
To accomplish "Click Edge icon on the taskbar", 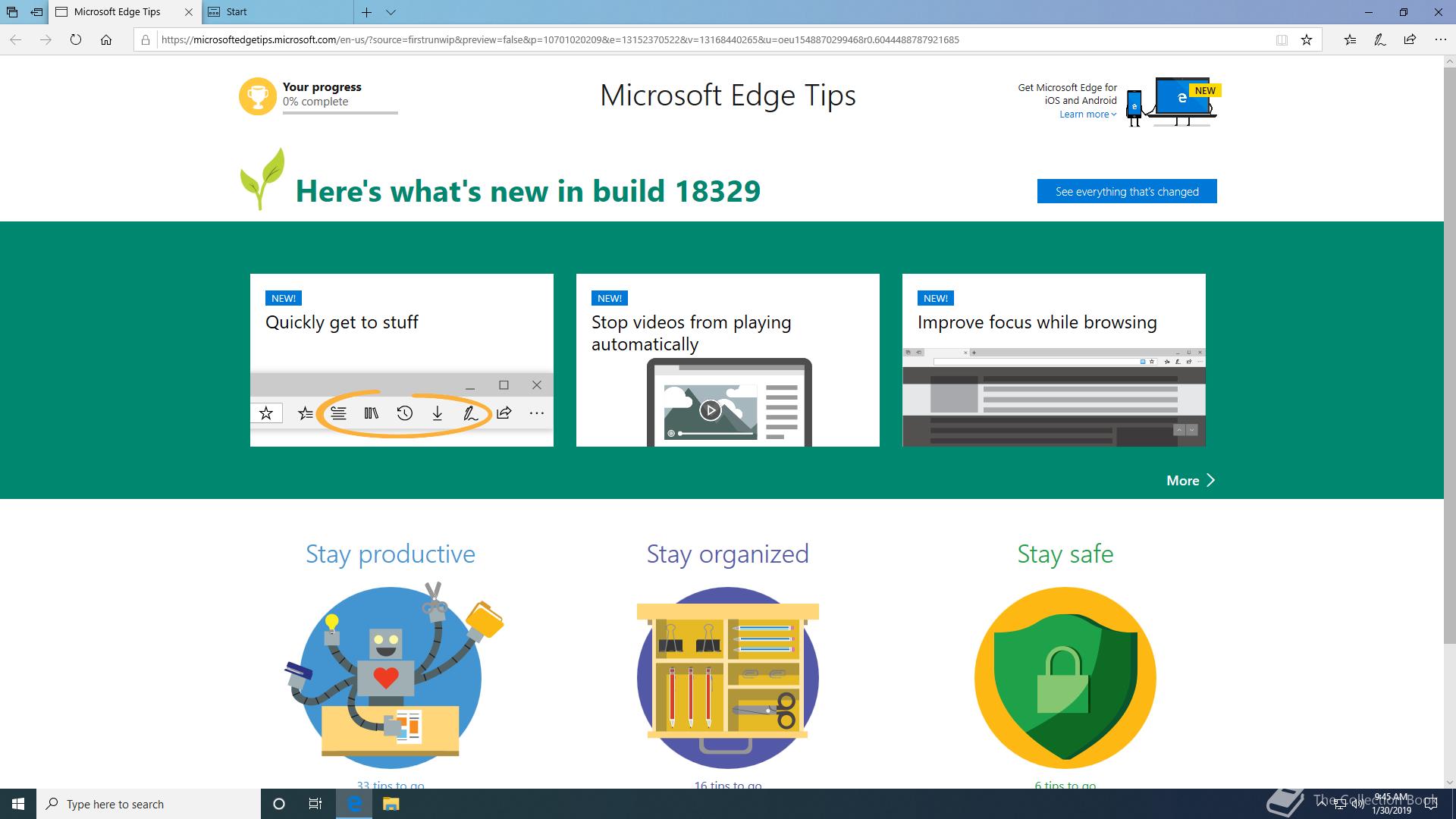I will click(x=354, y=804).
